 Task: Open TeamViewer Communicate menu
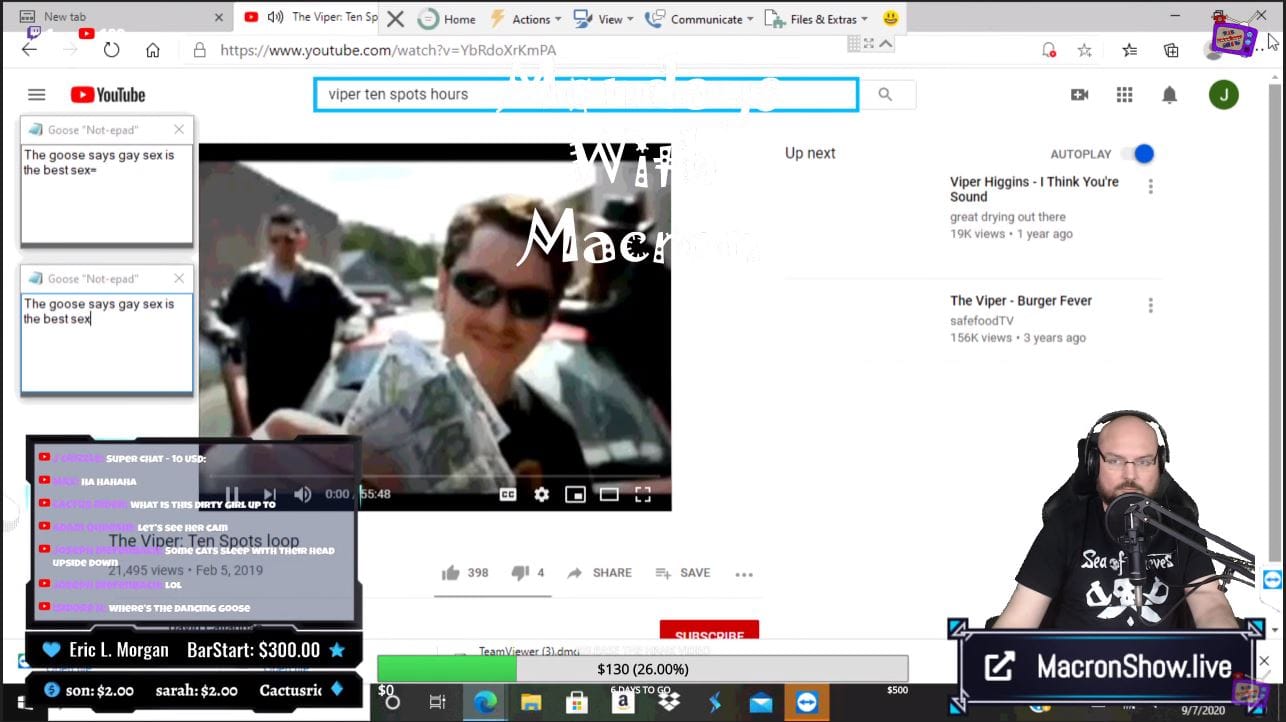700,19
